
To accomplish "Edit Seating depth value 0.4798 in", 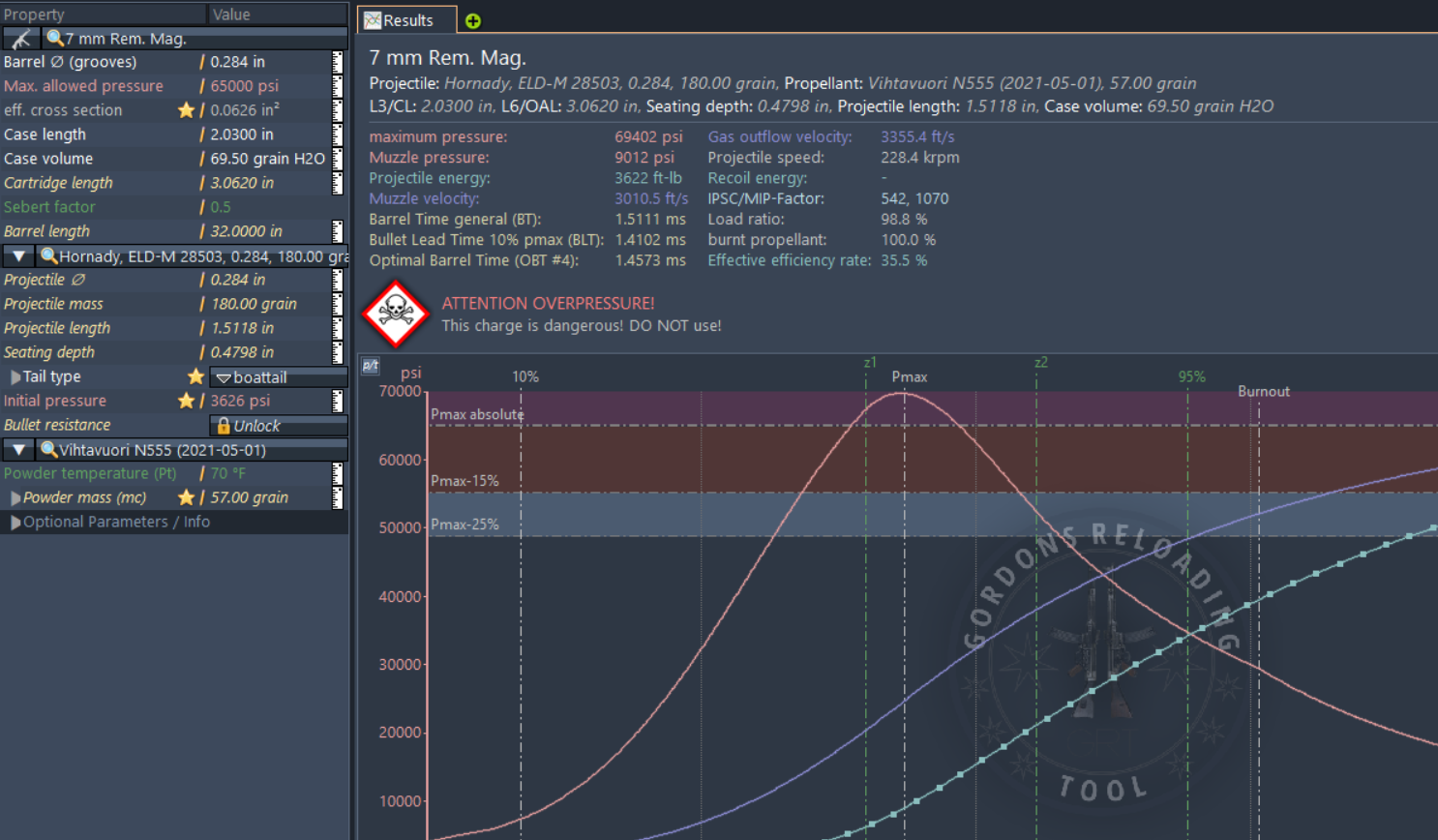I will click(x=242, y=352).
